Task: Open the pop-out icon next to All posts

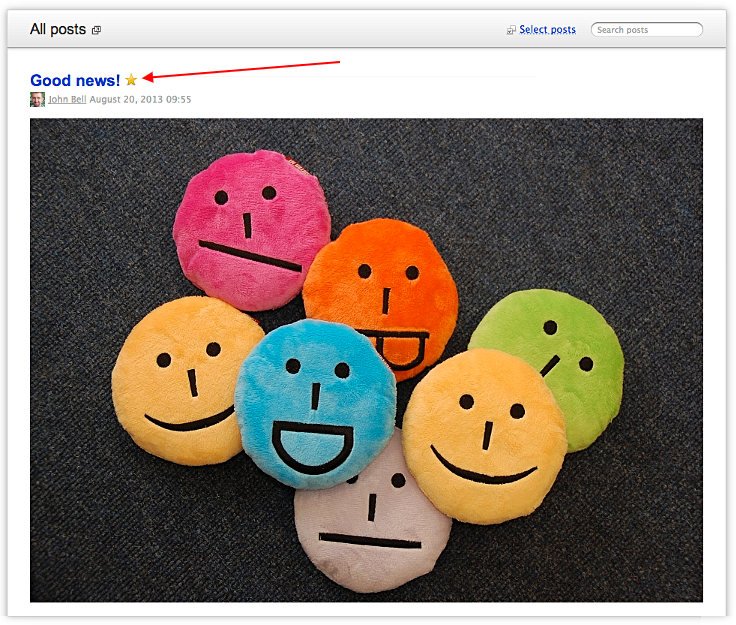Action: click(96, 30)
